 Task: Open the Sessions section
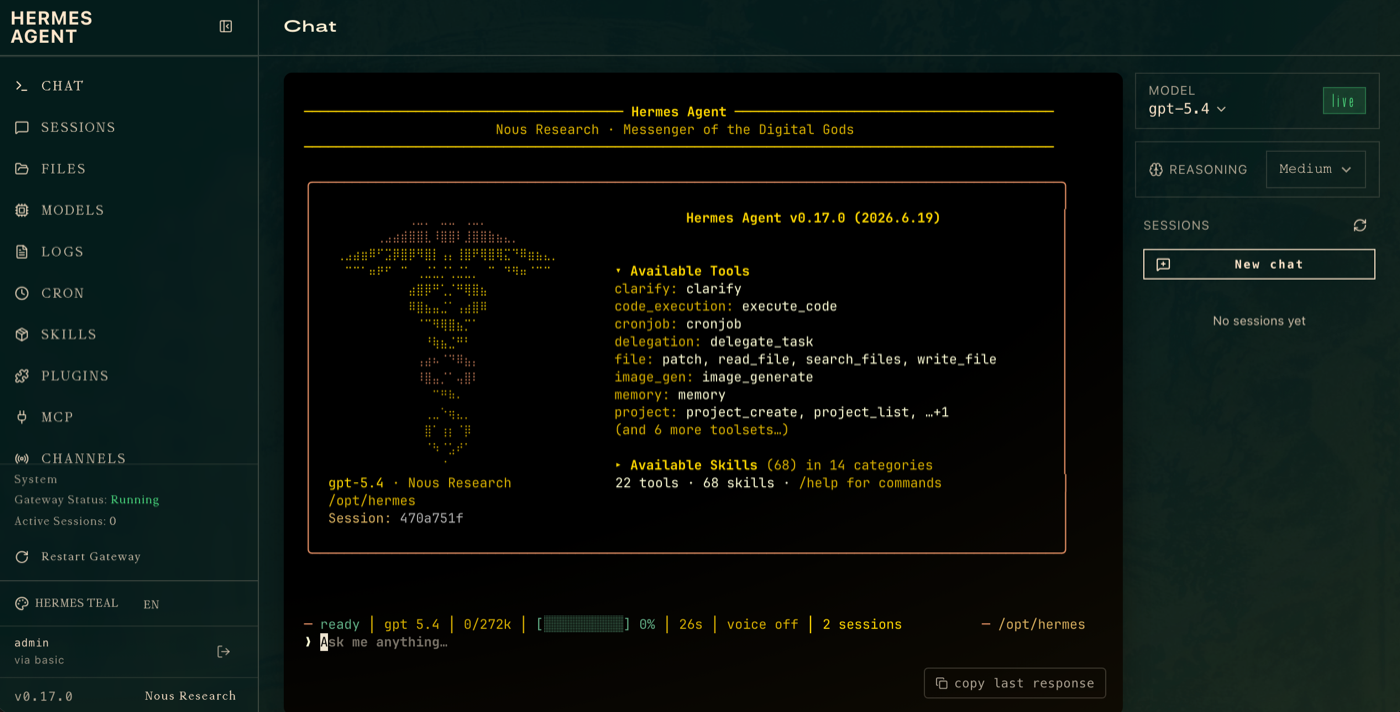[x=129, y=128]
